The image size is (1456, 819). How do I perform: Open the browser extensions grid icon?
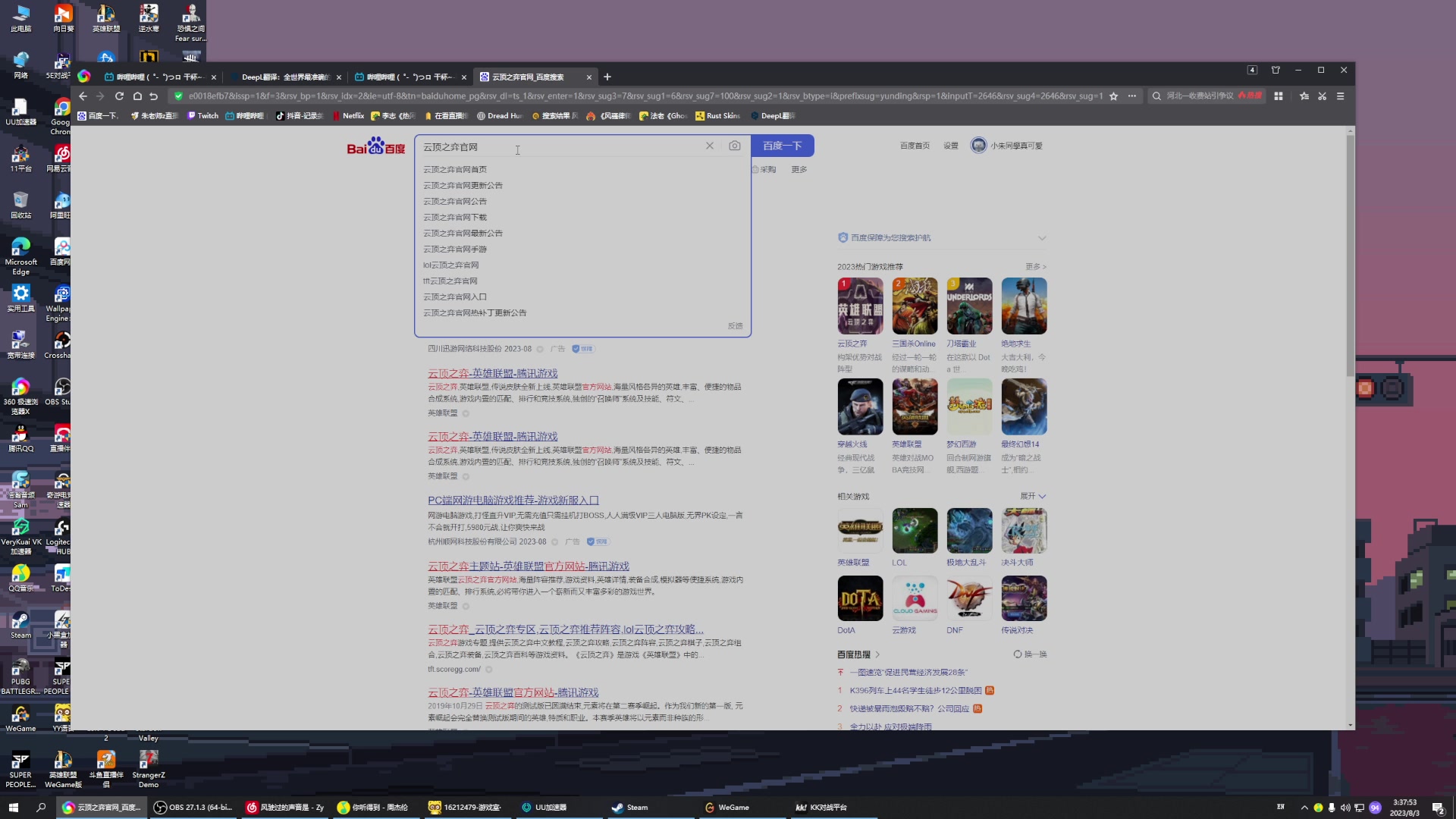tap(1279, 96)
